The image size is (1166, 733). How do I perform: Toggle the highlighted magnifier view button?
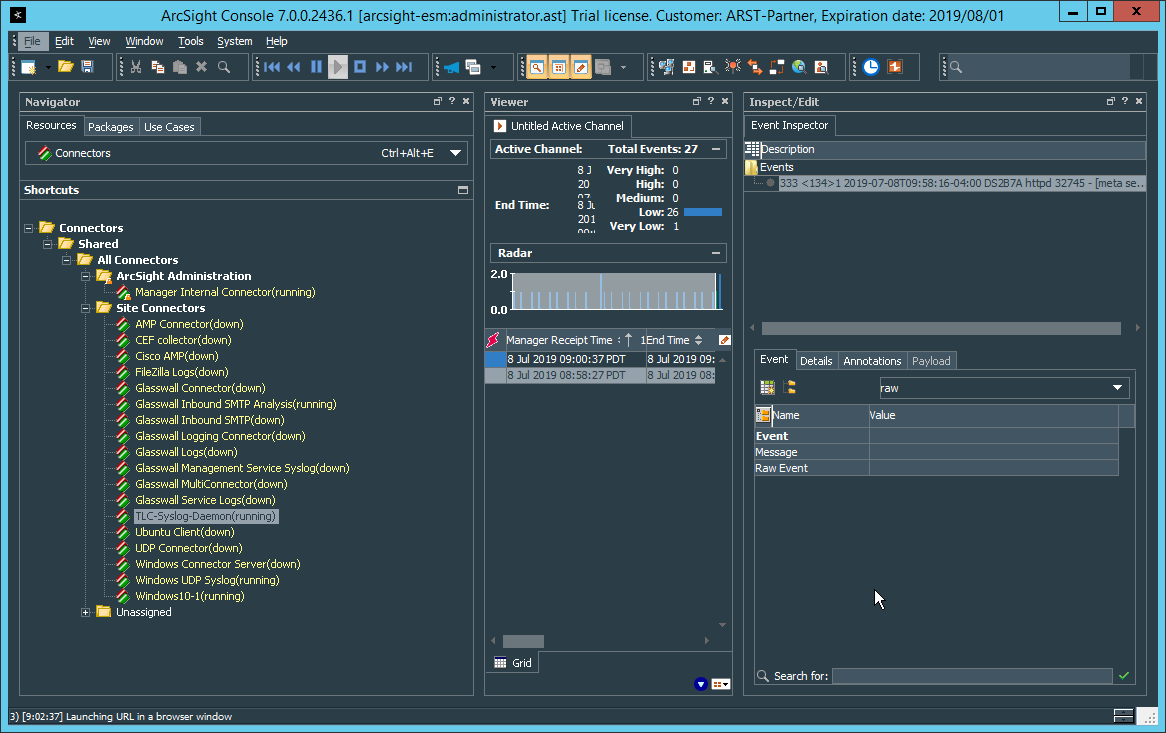click(537, 67)
